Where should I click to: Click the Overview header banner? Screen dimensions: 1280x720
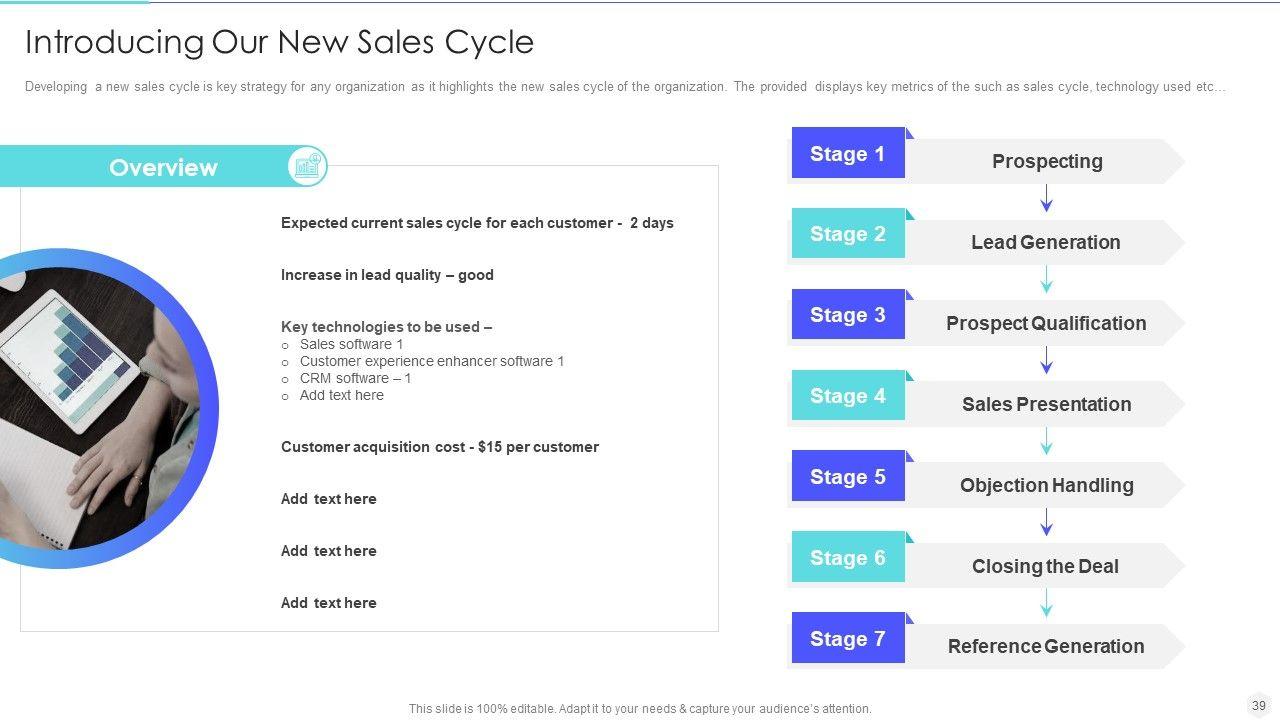click(x=150, y=167)
